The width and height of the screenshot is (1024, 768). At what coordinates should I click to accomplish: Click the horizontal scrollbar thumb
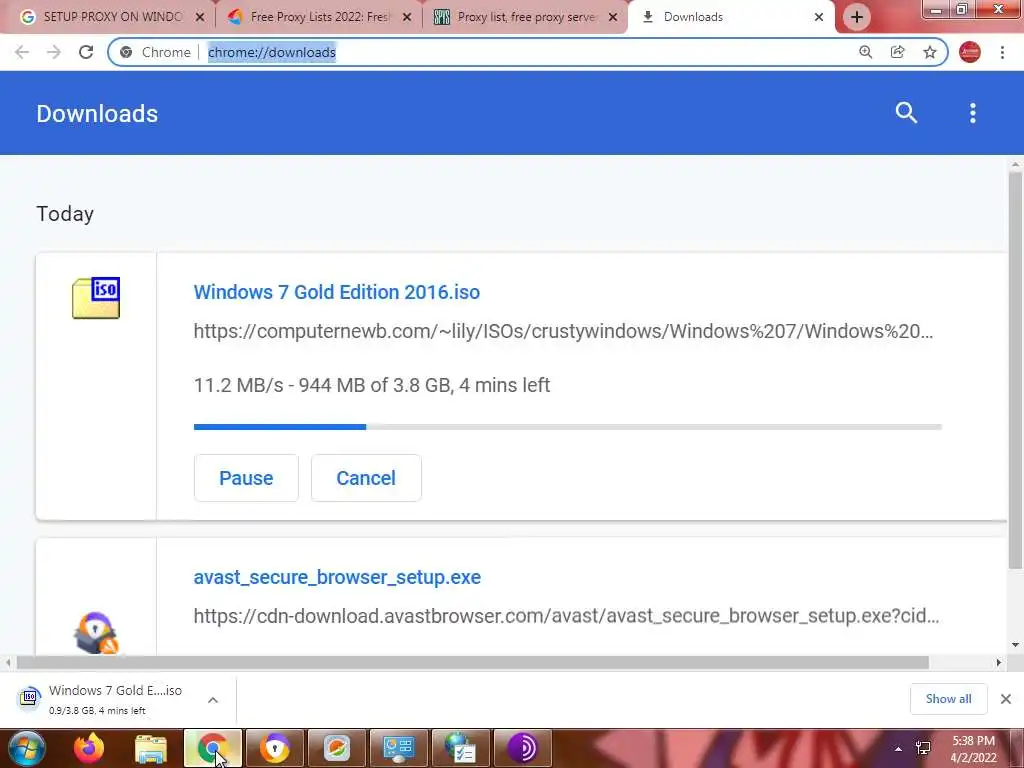click(x=473, y=663)
